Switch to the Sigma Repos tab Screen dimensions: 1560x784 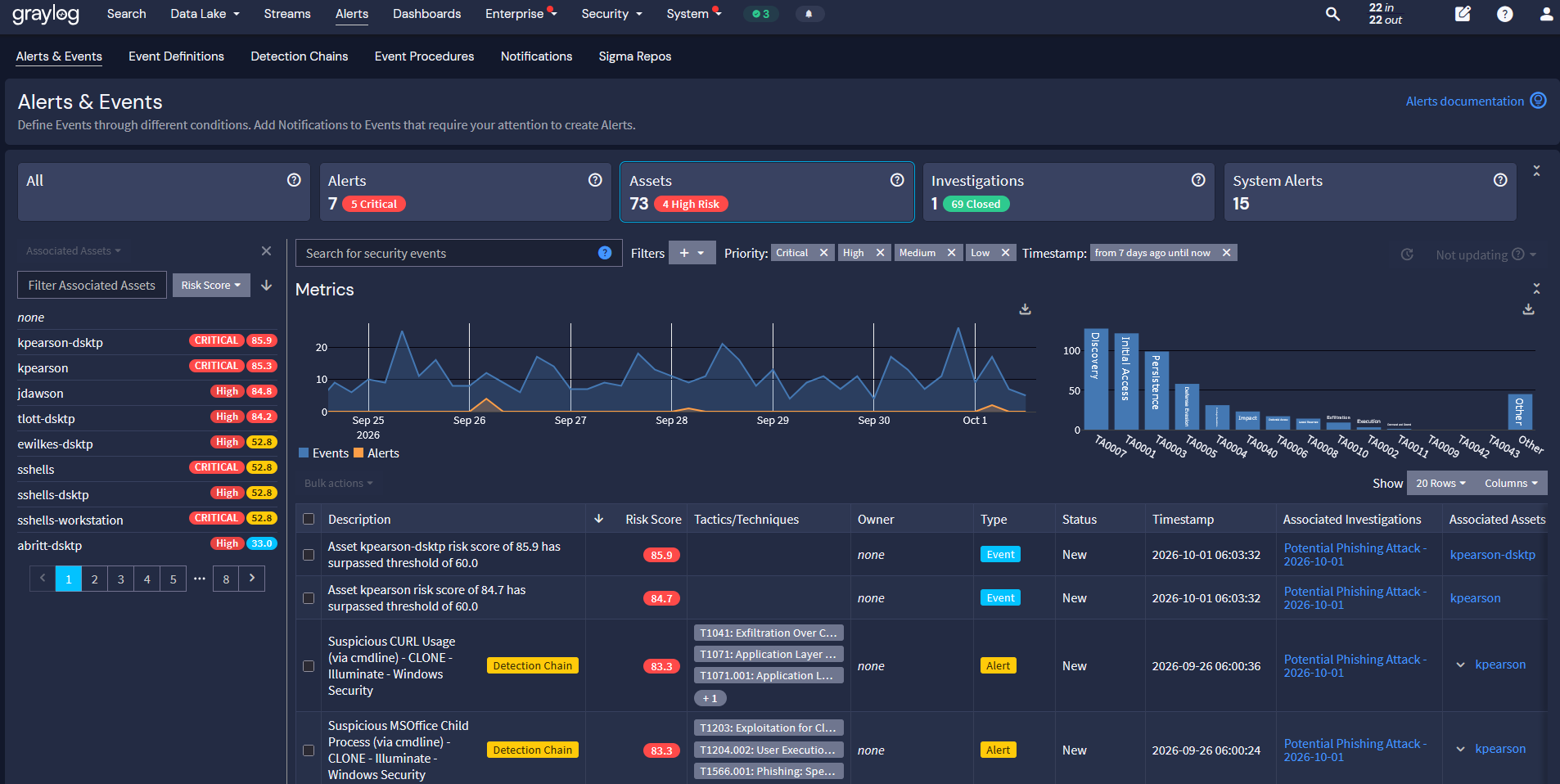634,56
